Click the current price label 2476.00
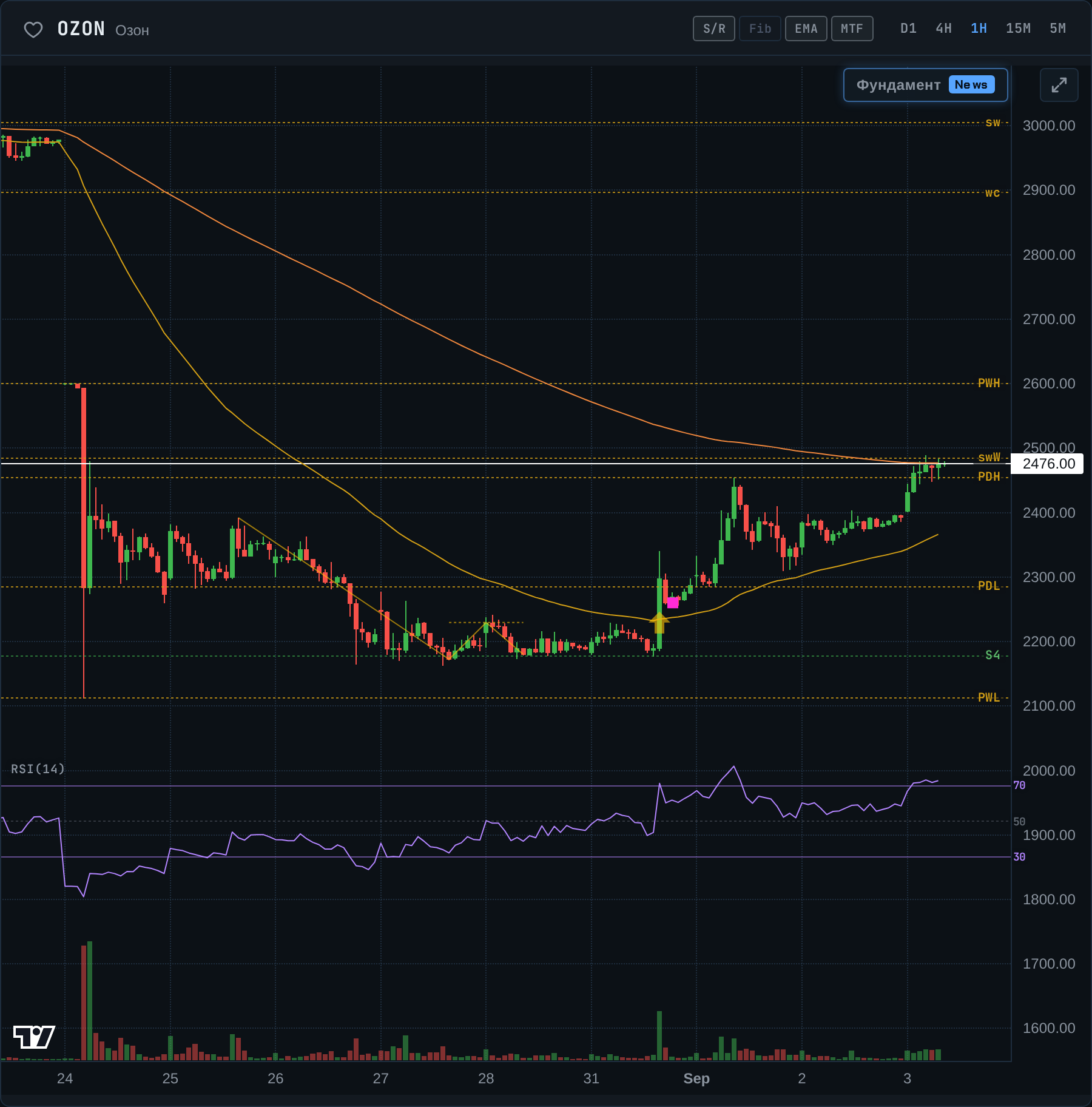 [1048, 464]
